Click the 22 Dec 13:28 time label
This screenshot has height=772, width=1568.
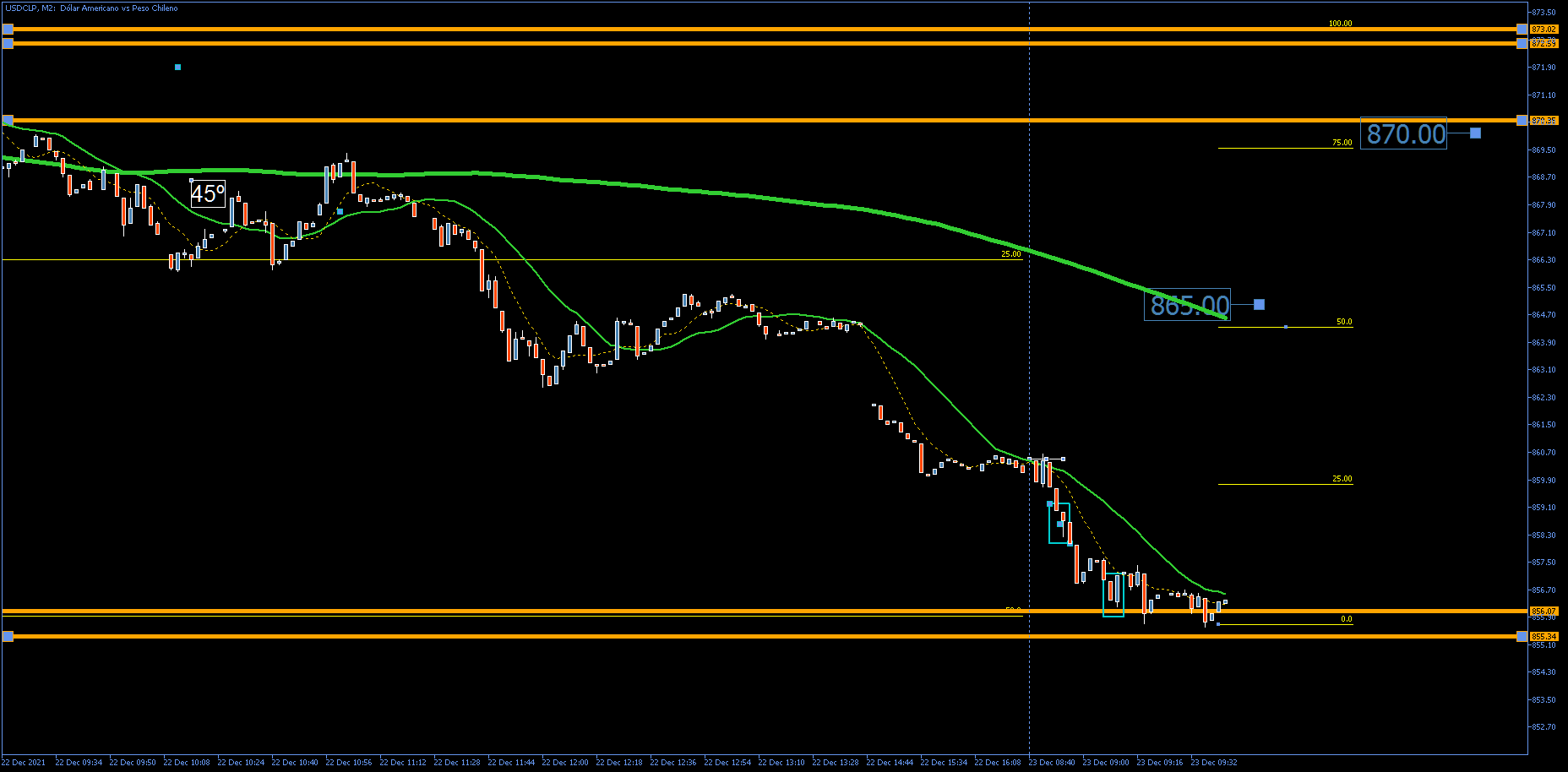[836, 763]
